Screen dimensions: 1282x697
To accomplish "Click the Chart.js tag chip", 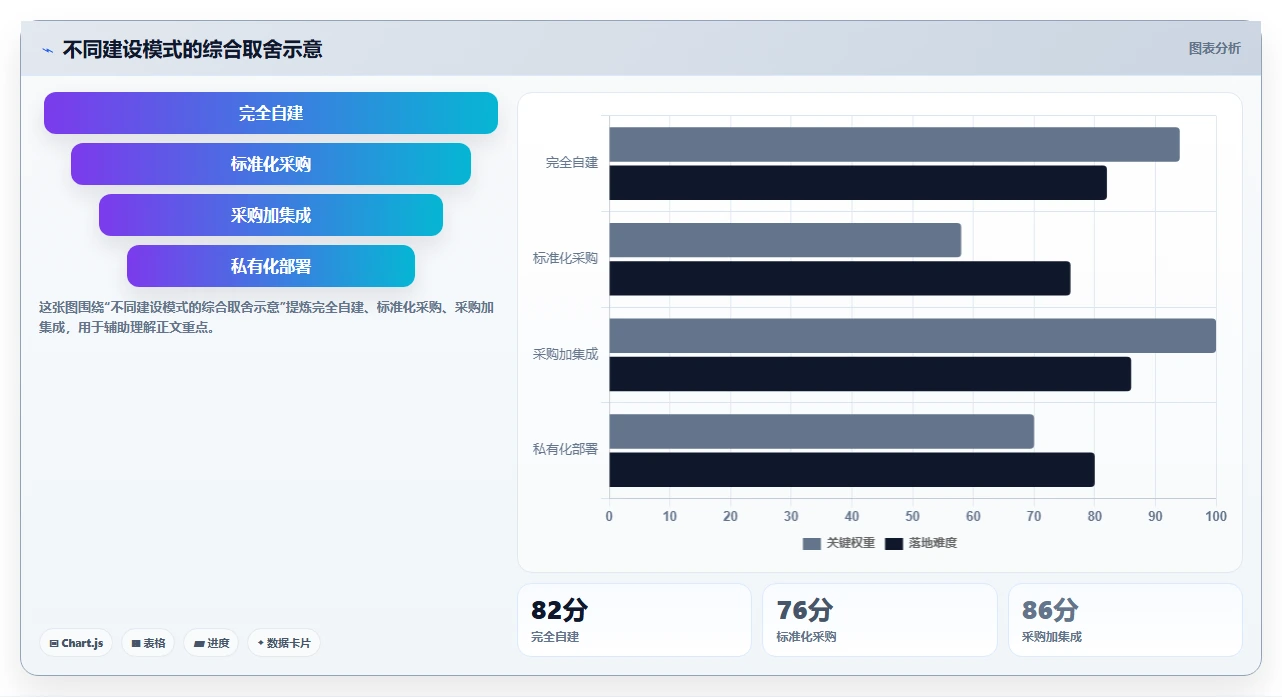I will (76, 643).
